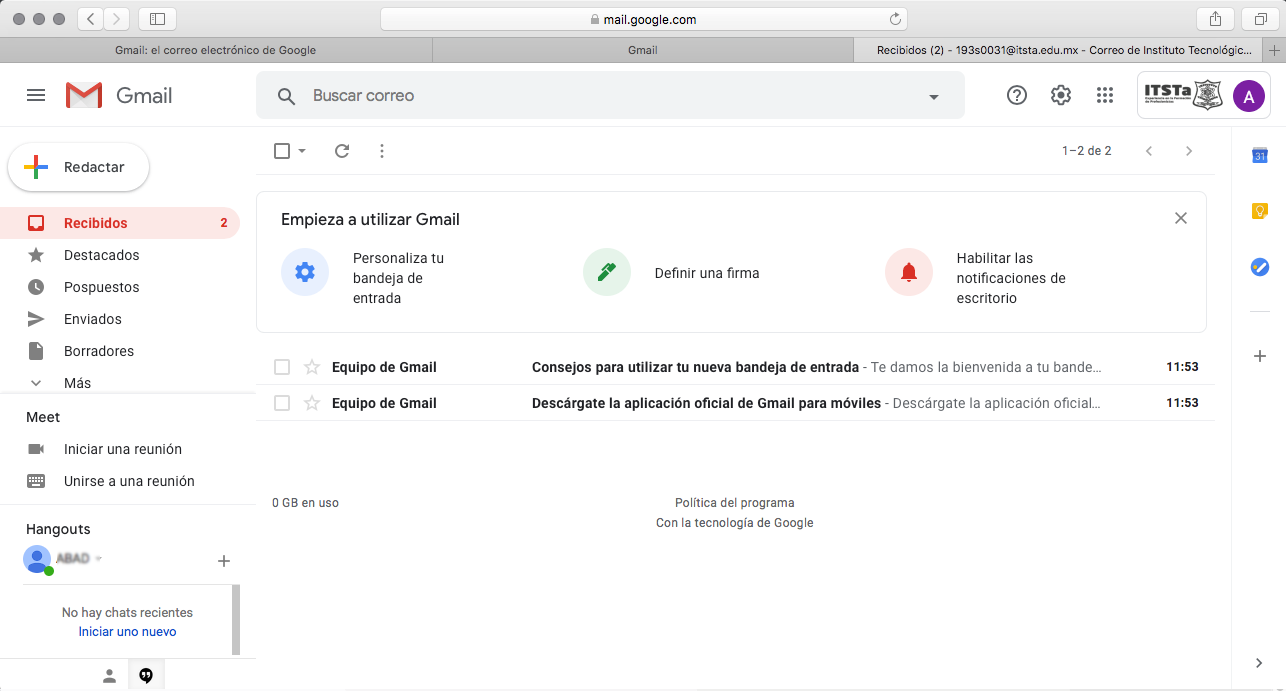The width and height of the screenshot is (1286, 691).
Task: Hide the side panel chevron
Action: pos(1260,663)
